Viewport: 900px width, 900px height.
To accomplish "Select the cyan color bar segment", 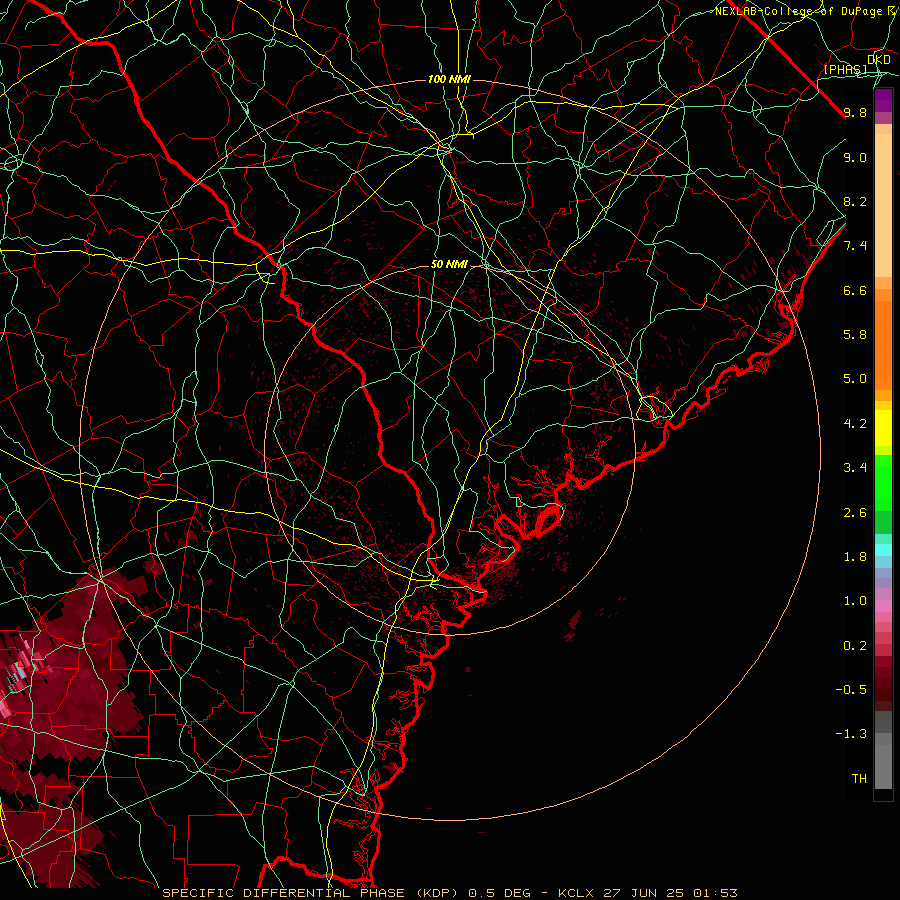I will tap(883, 550).
